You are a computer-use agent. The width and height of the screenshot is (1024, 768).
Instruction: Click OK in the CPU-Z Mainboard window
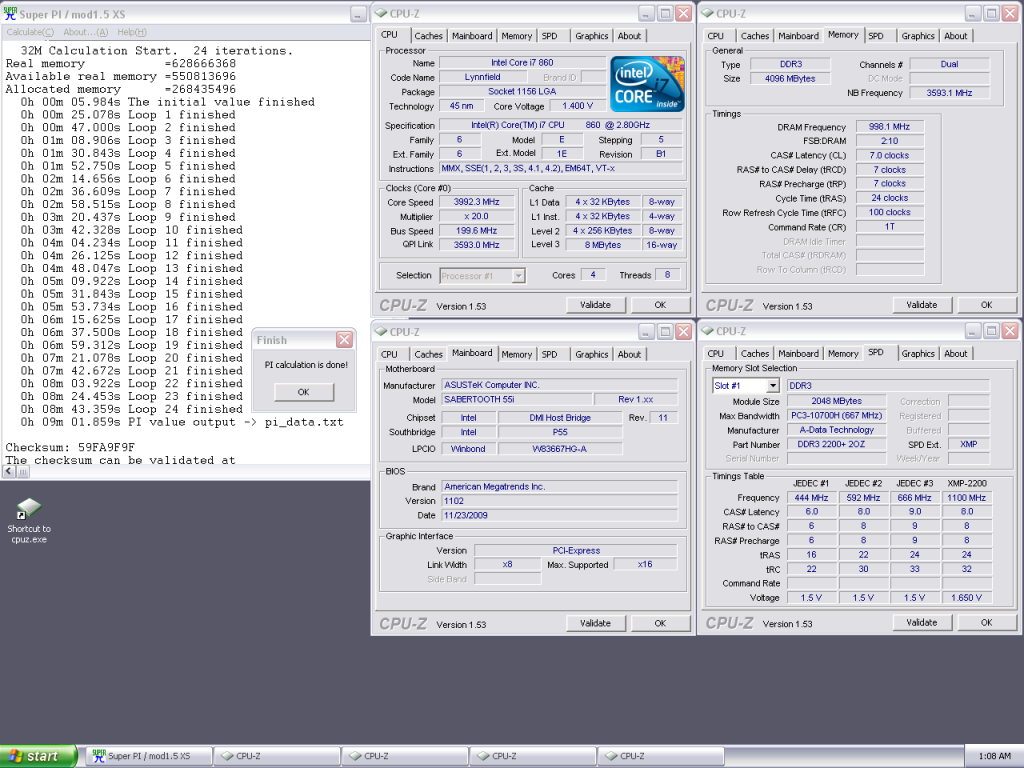(659, 622)
